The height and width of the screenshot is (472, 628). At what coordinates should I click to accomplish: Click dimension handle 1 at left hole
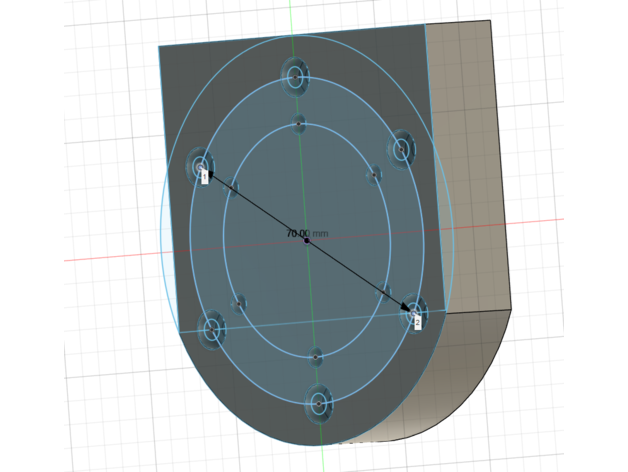coord(205,176)
